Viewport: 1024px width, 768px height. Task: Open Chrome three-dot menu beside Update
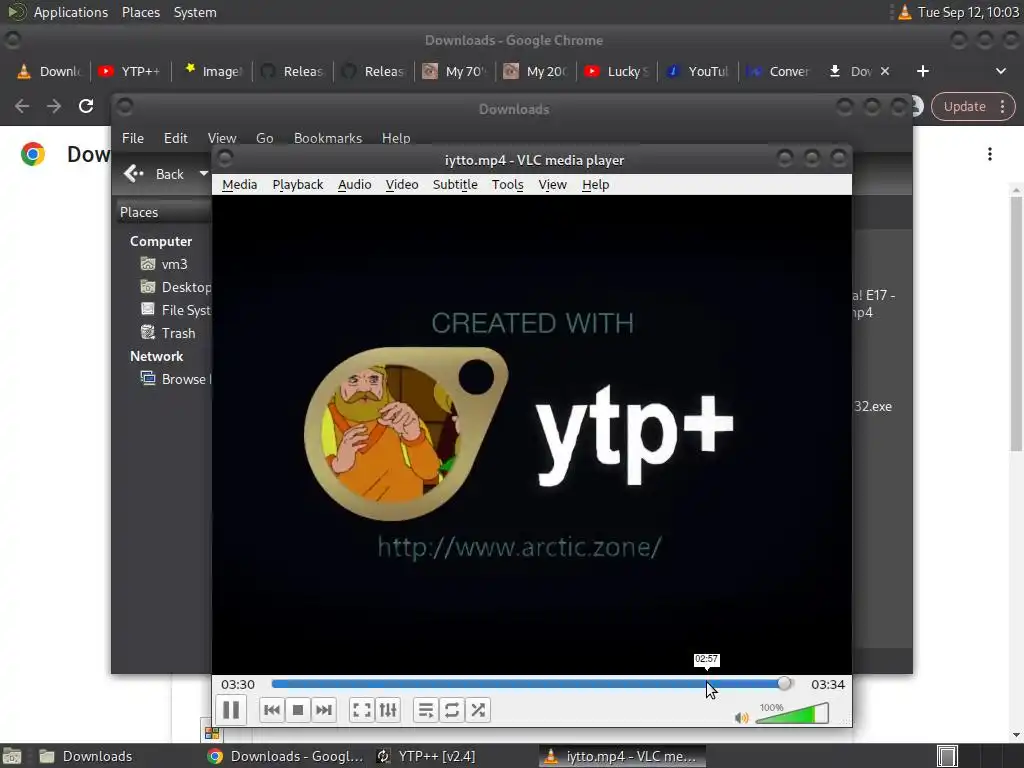tap(1002, 106)
